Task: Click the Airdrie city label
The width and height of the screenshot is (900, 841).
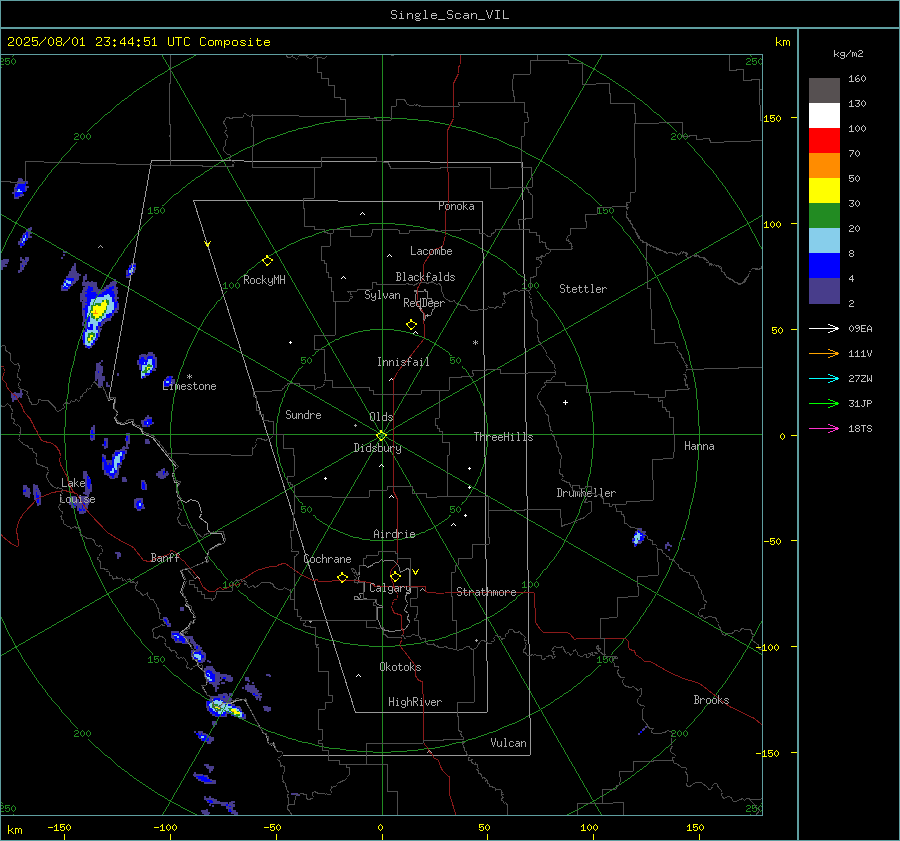Action: coord(394,534)
